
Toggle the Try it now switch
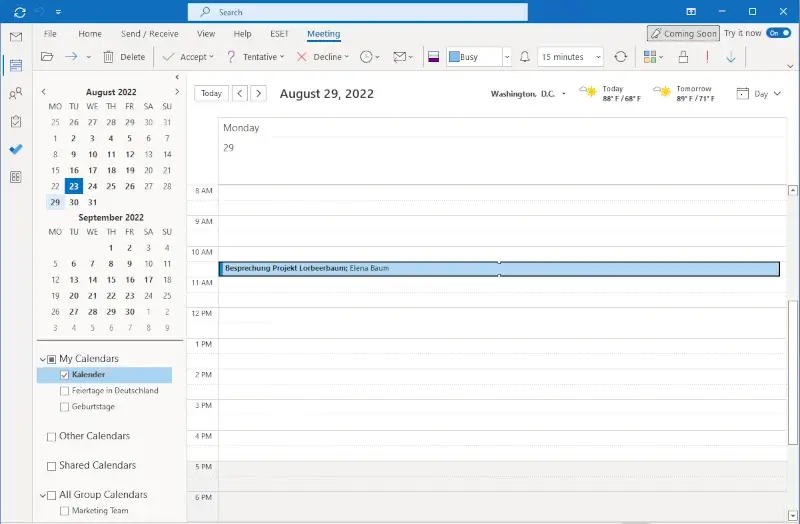pos(779,33)
